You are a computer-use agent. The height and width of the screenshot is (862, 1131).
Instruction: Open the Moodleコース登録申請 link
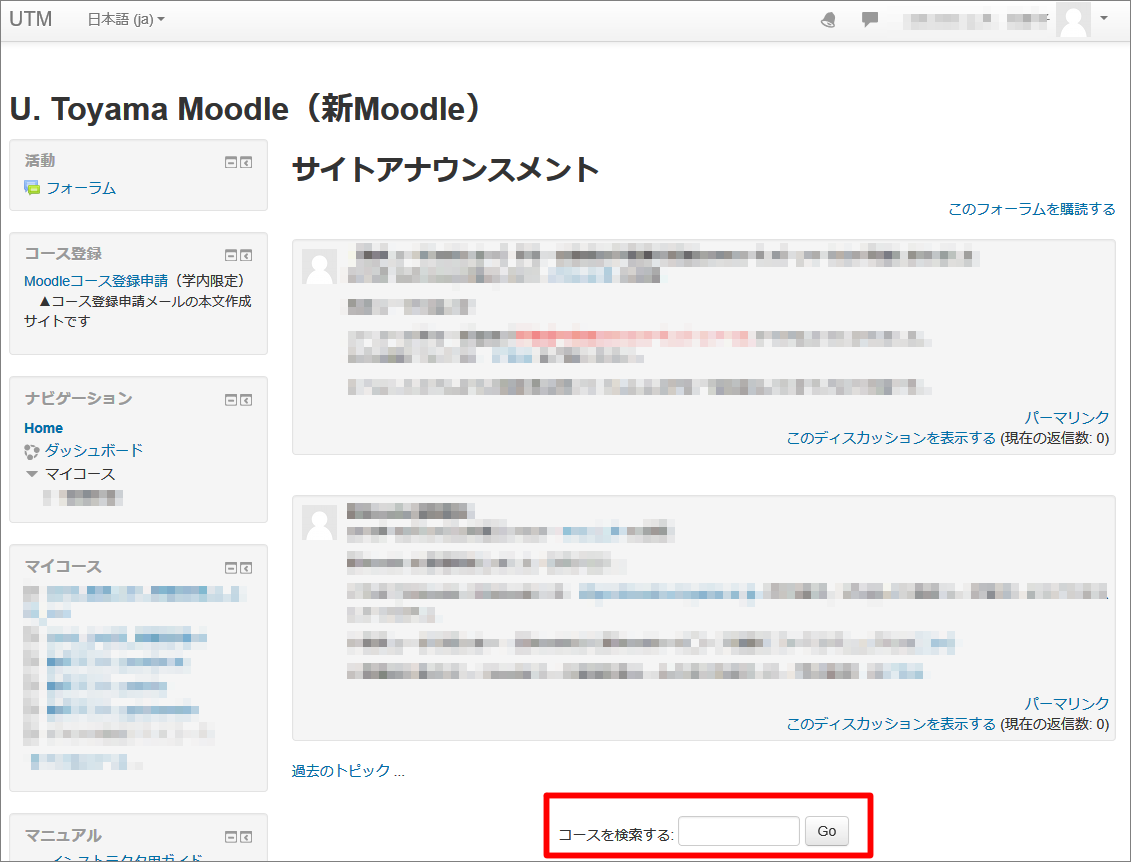(x=96, y=281)
